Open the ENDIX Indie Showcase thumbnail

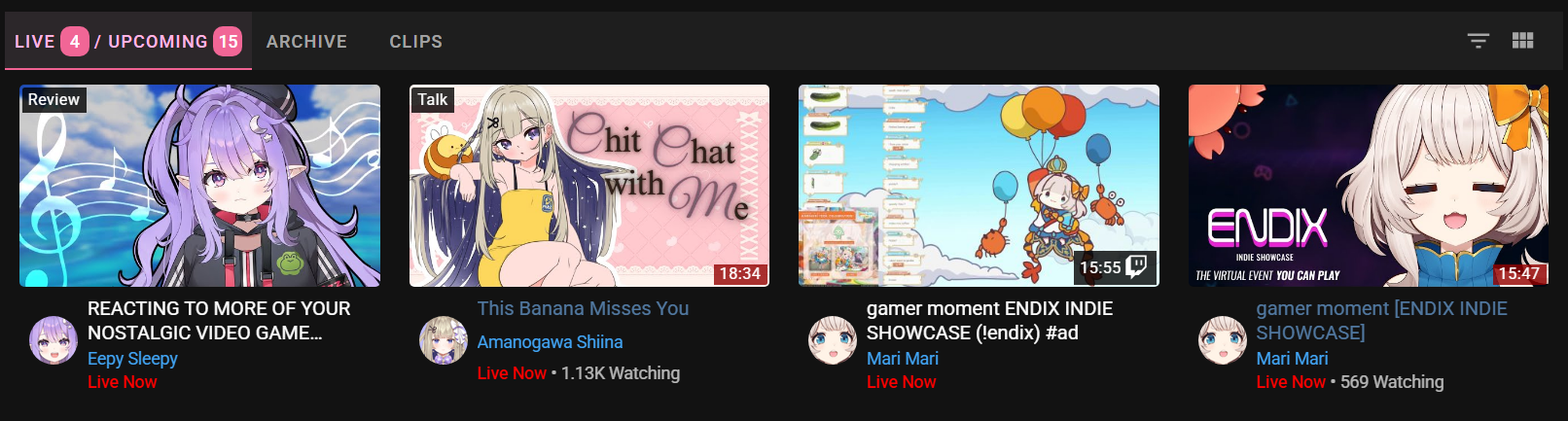pyautogui.click(x=1369, y=186)
